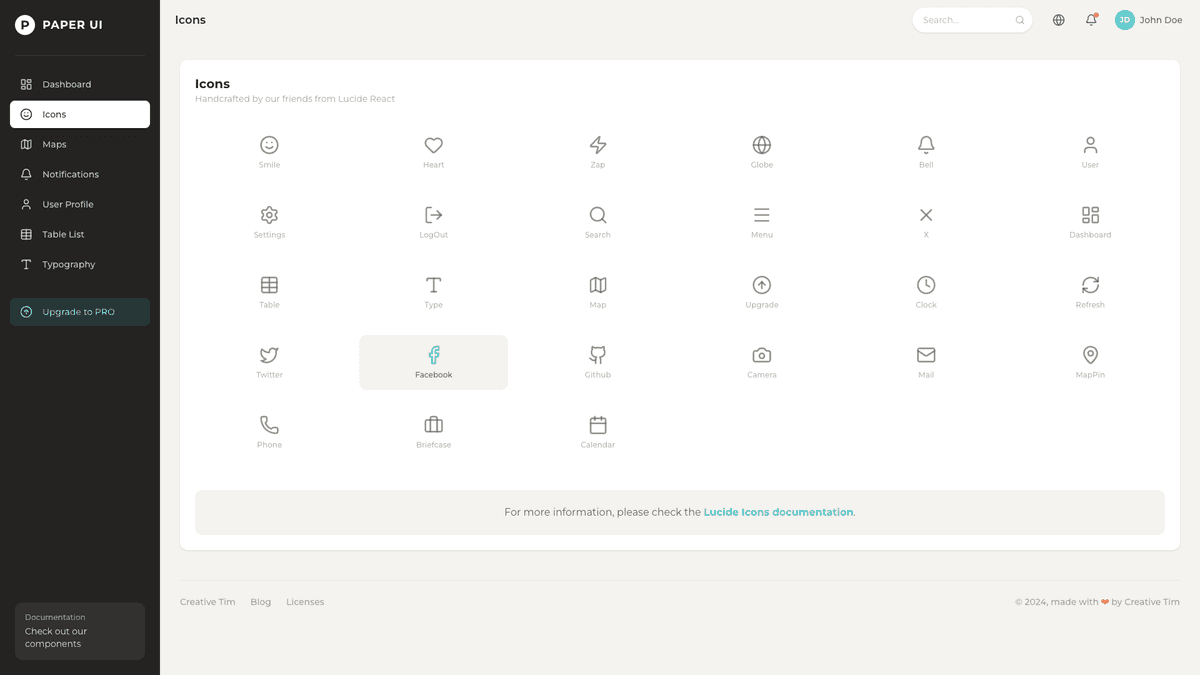Select the Camera icon
The width and height of the screenshot is (1200, 675).
tap(761, 355)
